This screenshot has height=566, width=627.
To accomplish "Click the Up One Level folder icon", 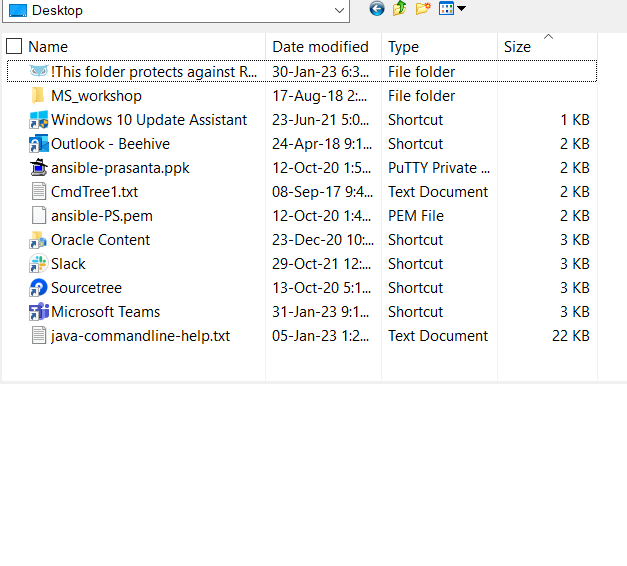I will point(400,9).
